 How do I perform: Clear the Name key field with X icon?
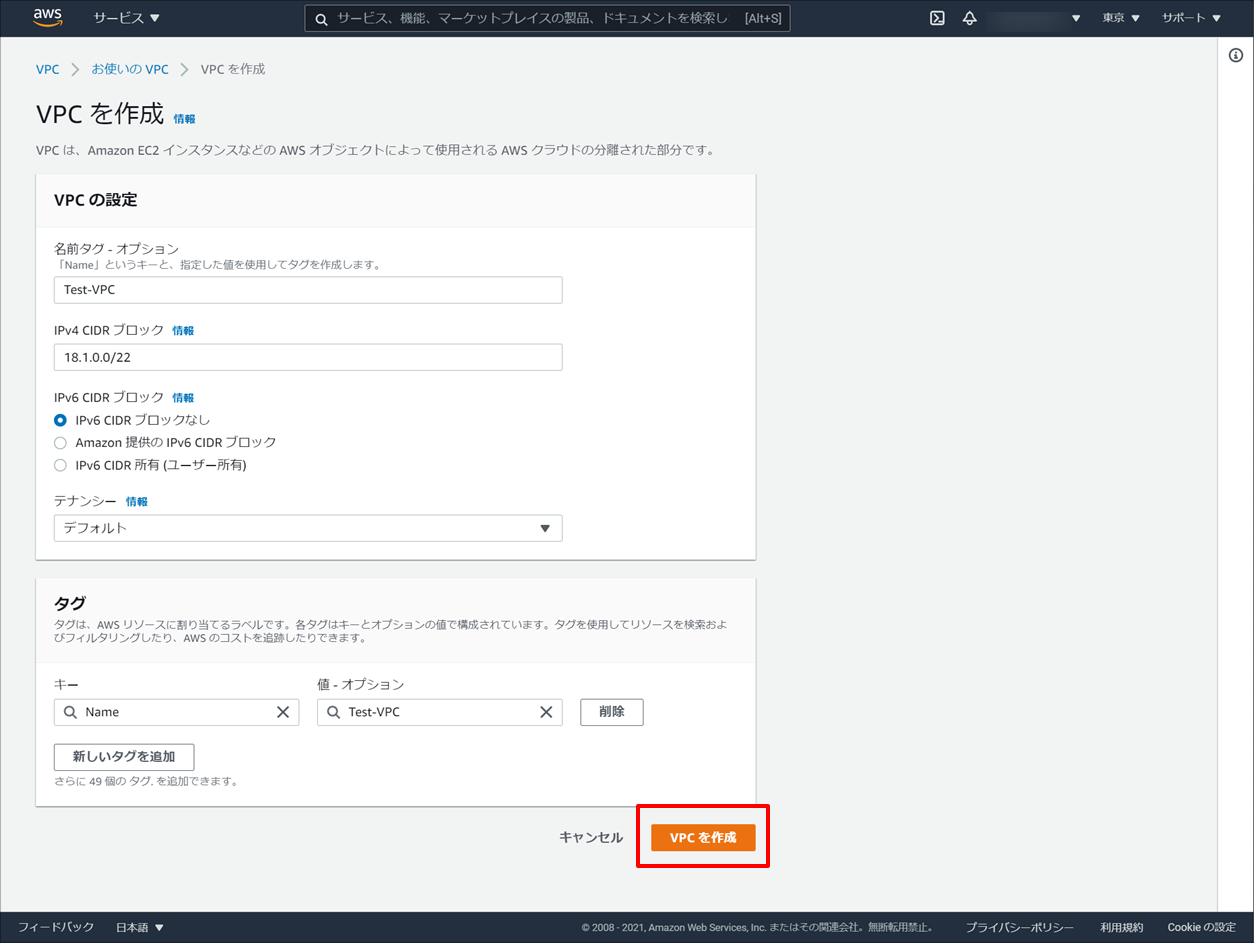pyautogui.click(x=283, y=712)
